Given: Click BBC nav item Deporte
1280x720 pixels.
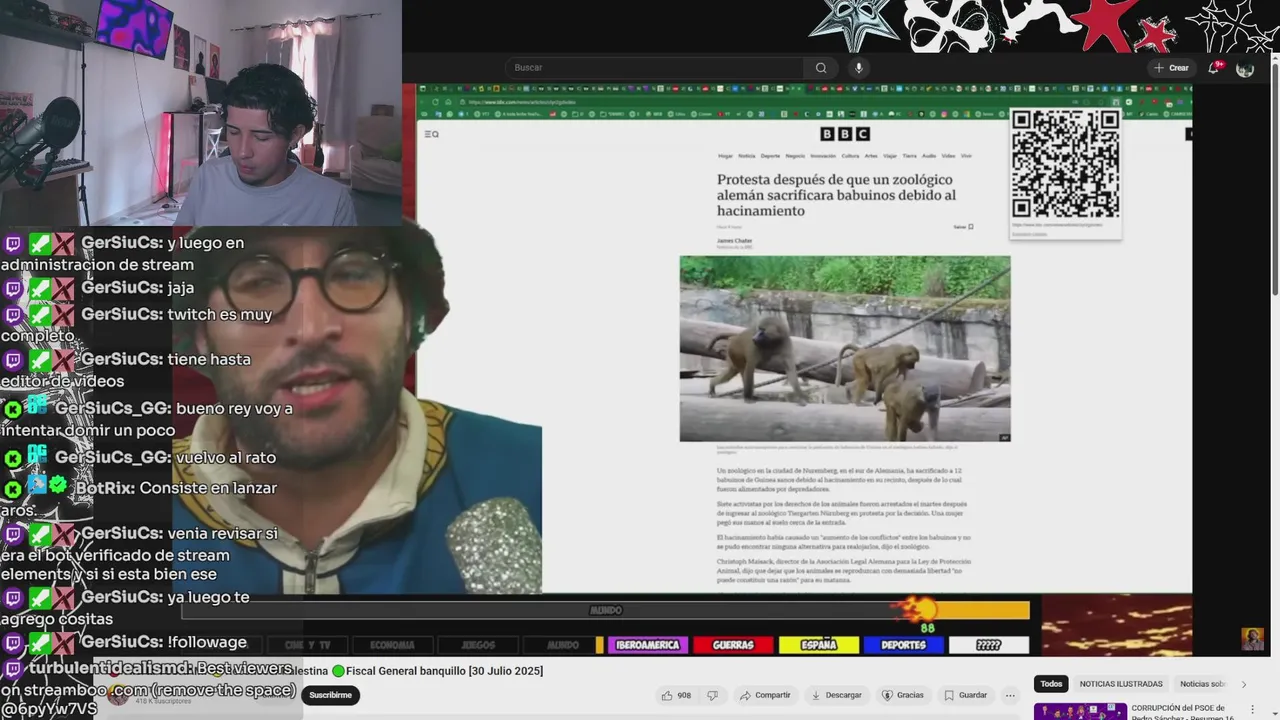Looking at the screenshot, I should (770, 156).
